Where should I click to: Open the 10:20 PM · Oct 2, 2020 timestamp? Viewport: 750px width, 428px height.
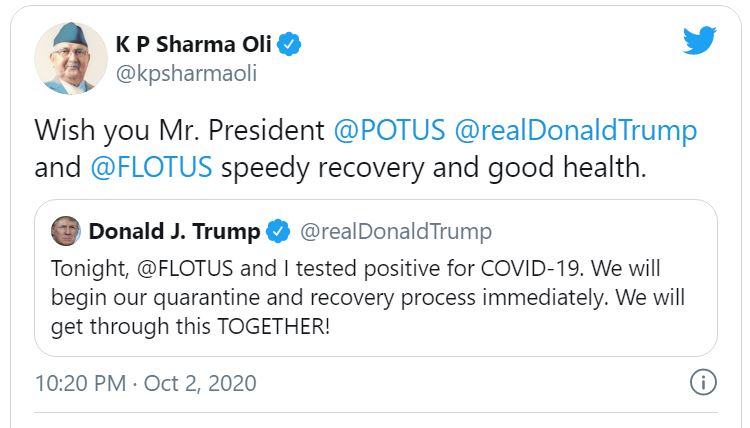[145, 382]
